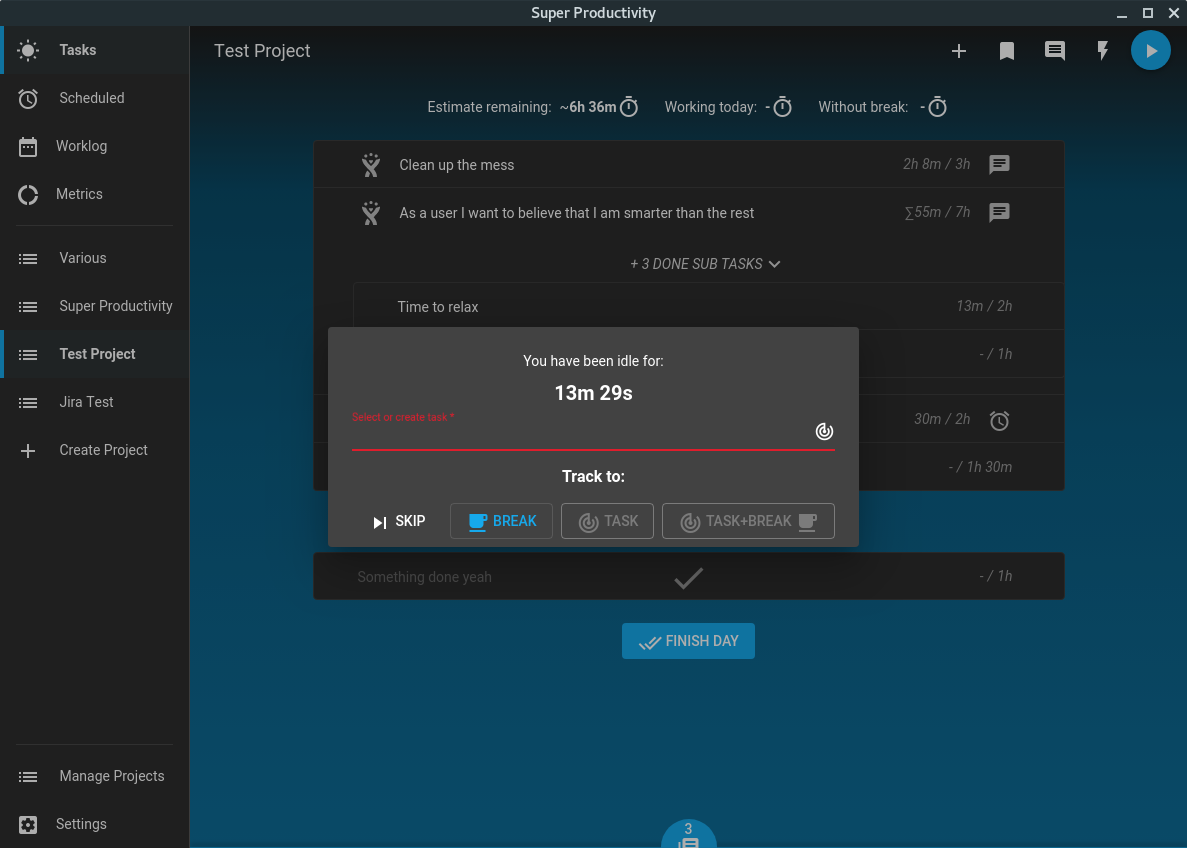1187x848 pixels.
Task: Click the lightning bolt icon in header
Action: coord(1103,51)
